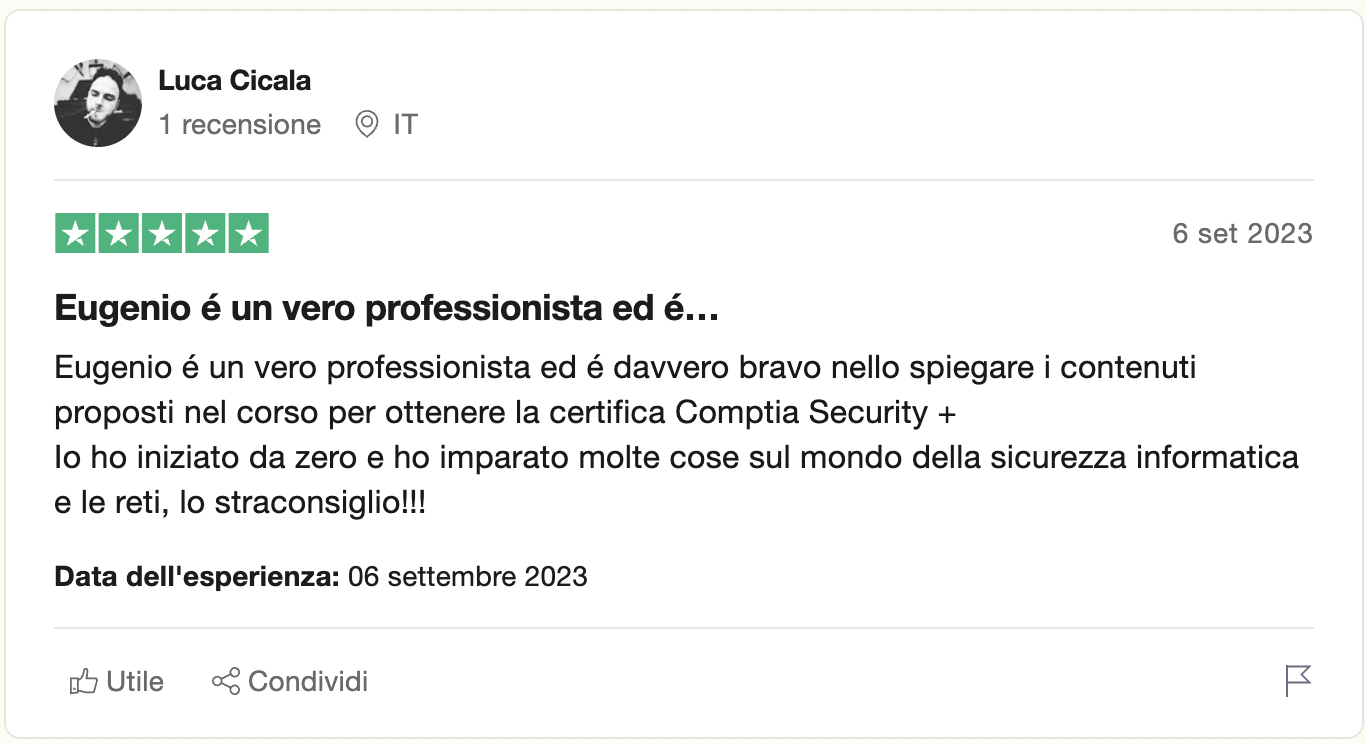Flag this review using the flag icon
The width and height of the screenshot is (1366, 744).
pyautogui.click(x=1298, y=681)
